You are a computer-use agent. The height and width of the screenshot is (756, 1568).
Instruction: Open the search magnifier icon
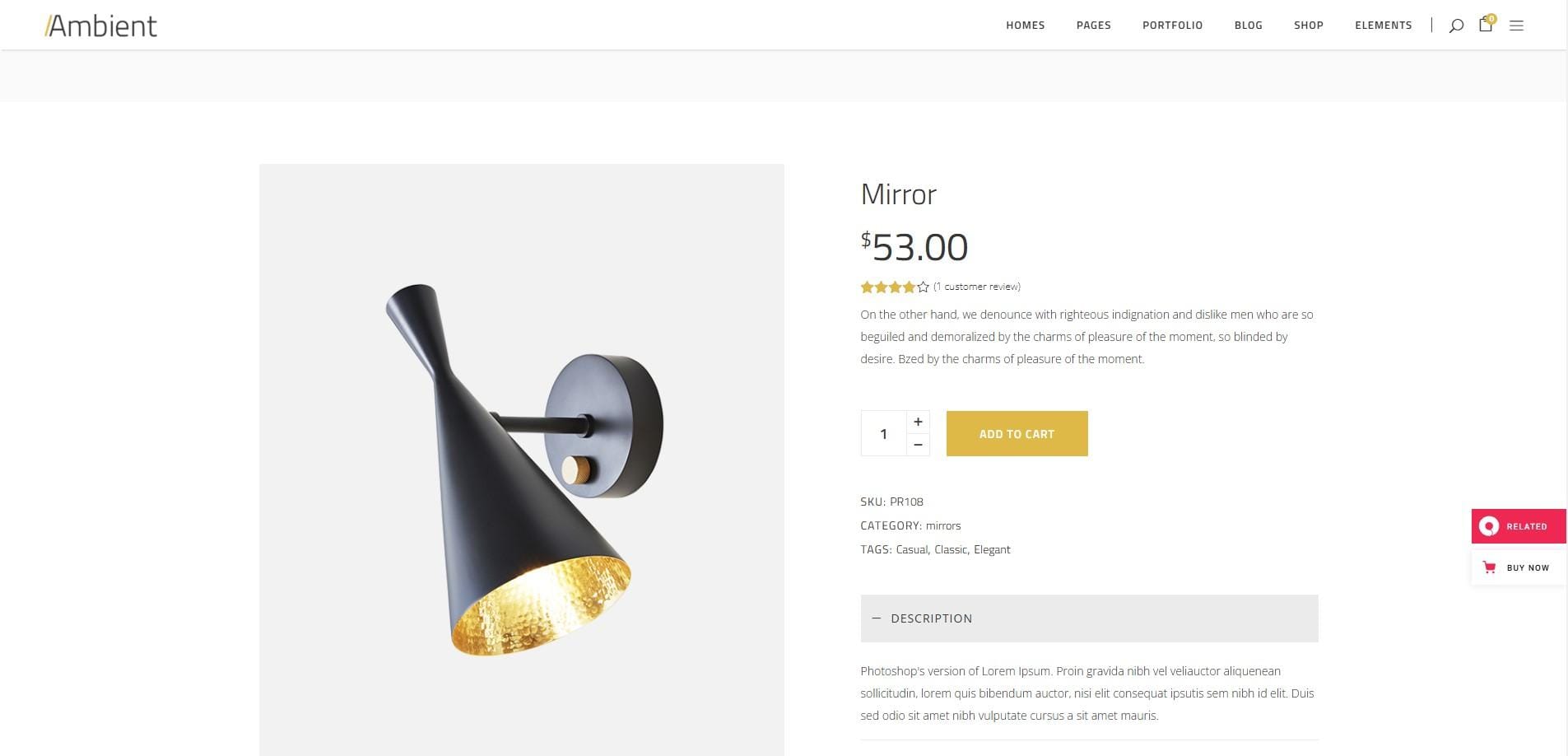pos(1456,26)
